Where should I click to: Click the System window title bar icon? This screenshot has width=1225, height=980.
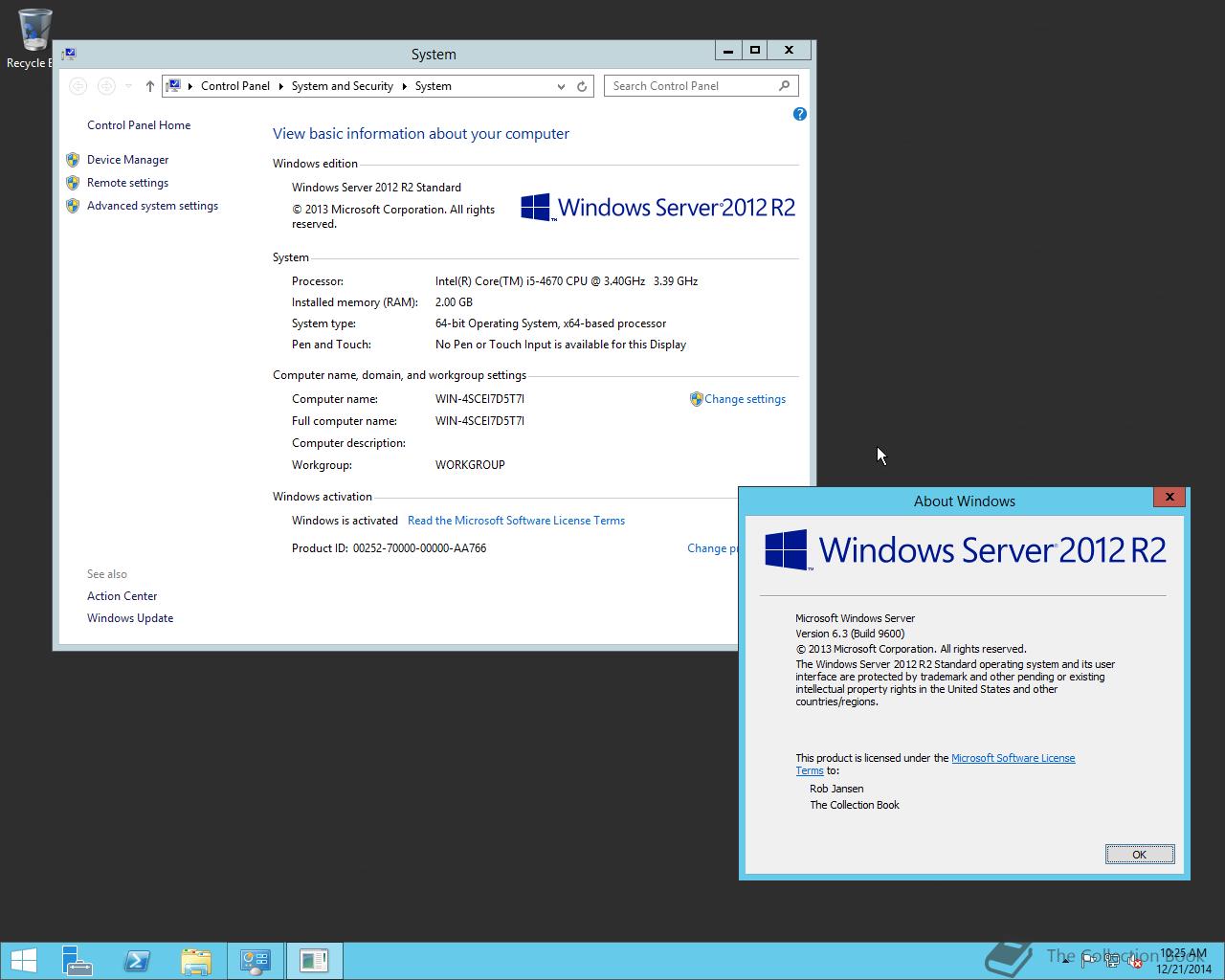tap(68, 55)
